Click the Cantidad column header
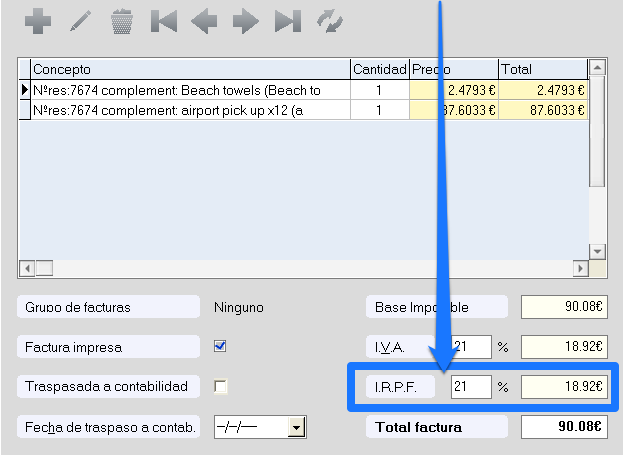The image size is (623, 455). (379, 69)
